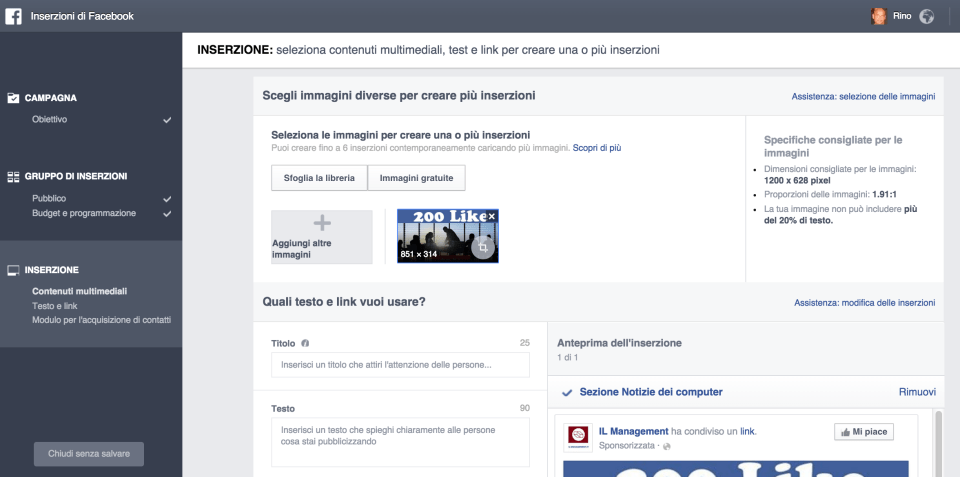Image resolution: width=960 pixels, height=477 pixels.
Task: Click the Scopri di più link
Action: (x=597, y=148)
